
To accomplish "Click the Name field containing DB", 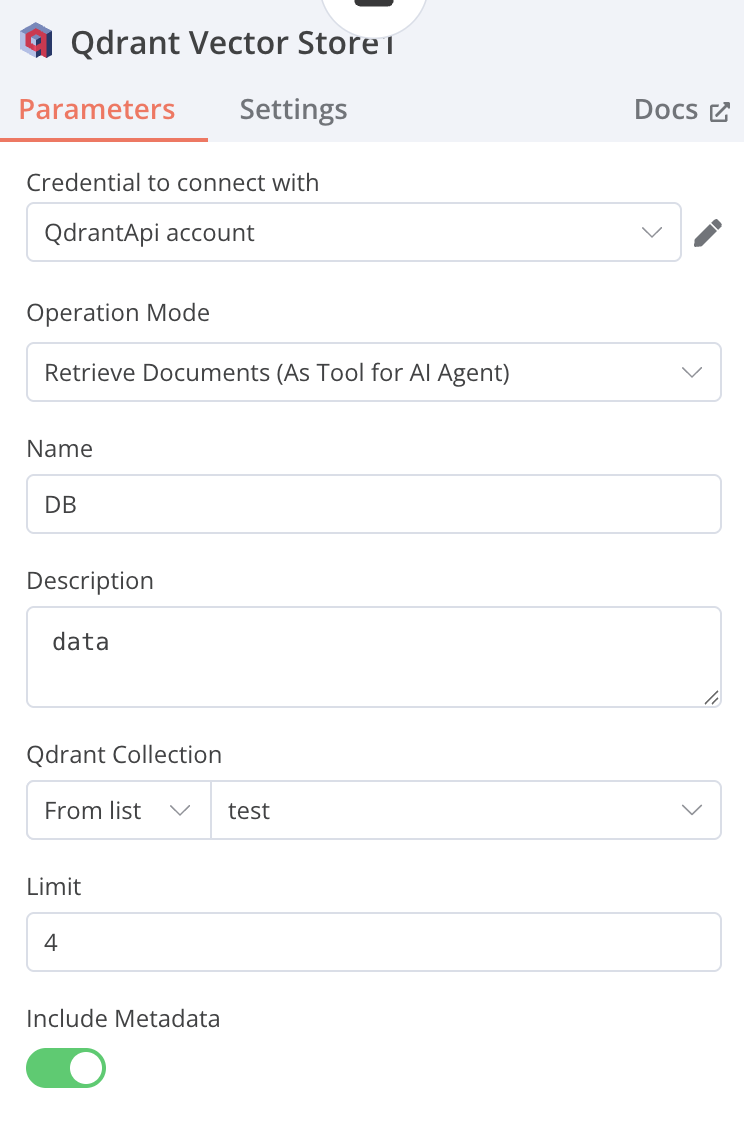I will pos(374,505).
